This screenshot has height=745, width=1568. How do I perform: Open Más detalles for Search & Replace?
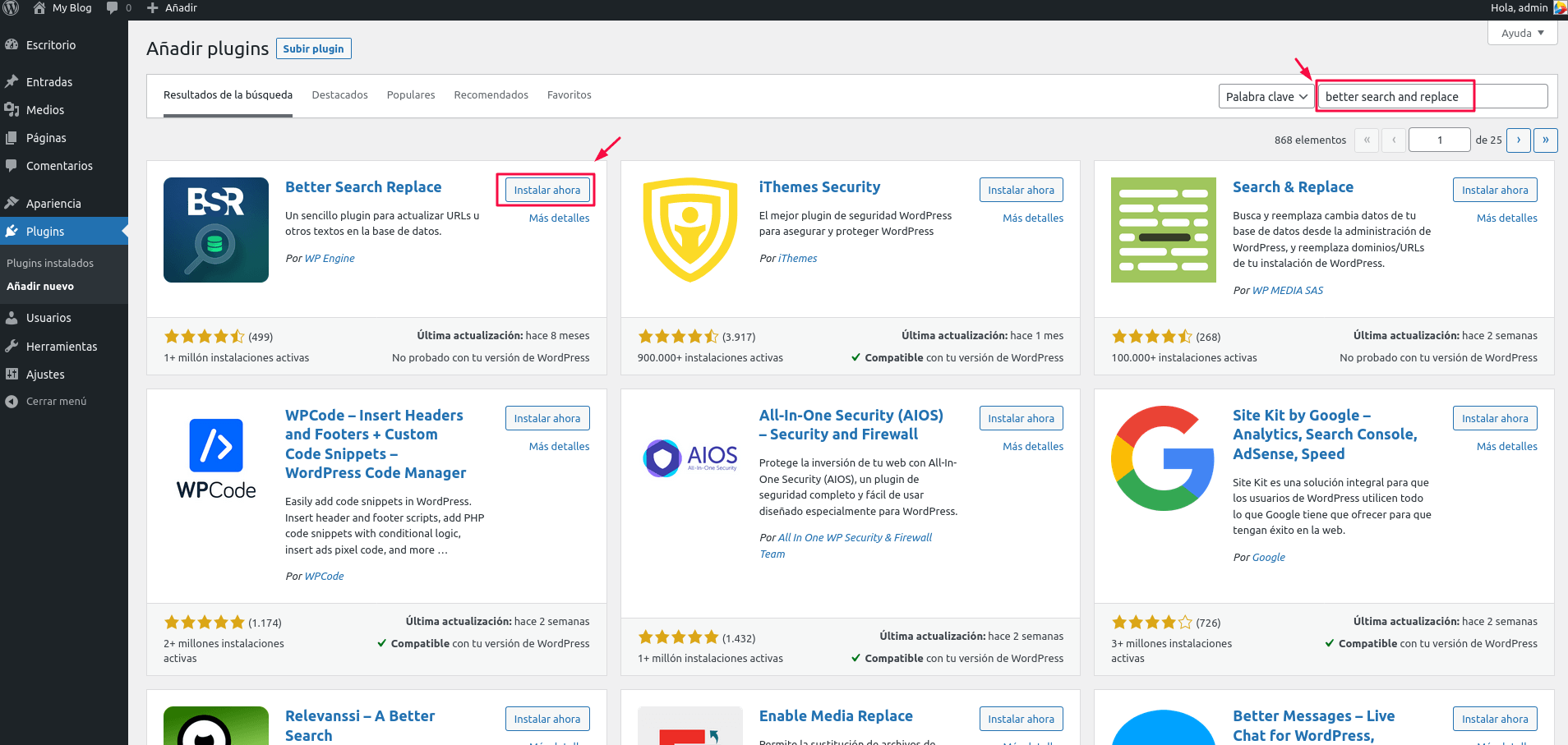click(1506, 218)
